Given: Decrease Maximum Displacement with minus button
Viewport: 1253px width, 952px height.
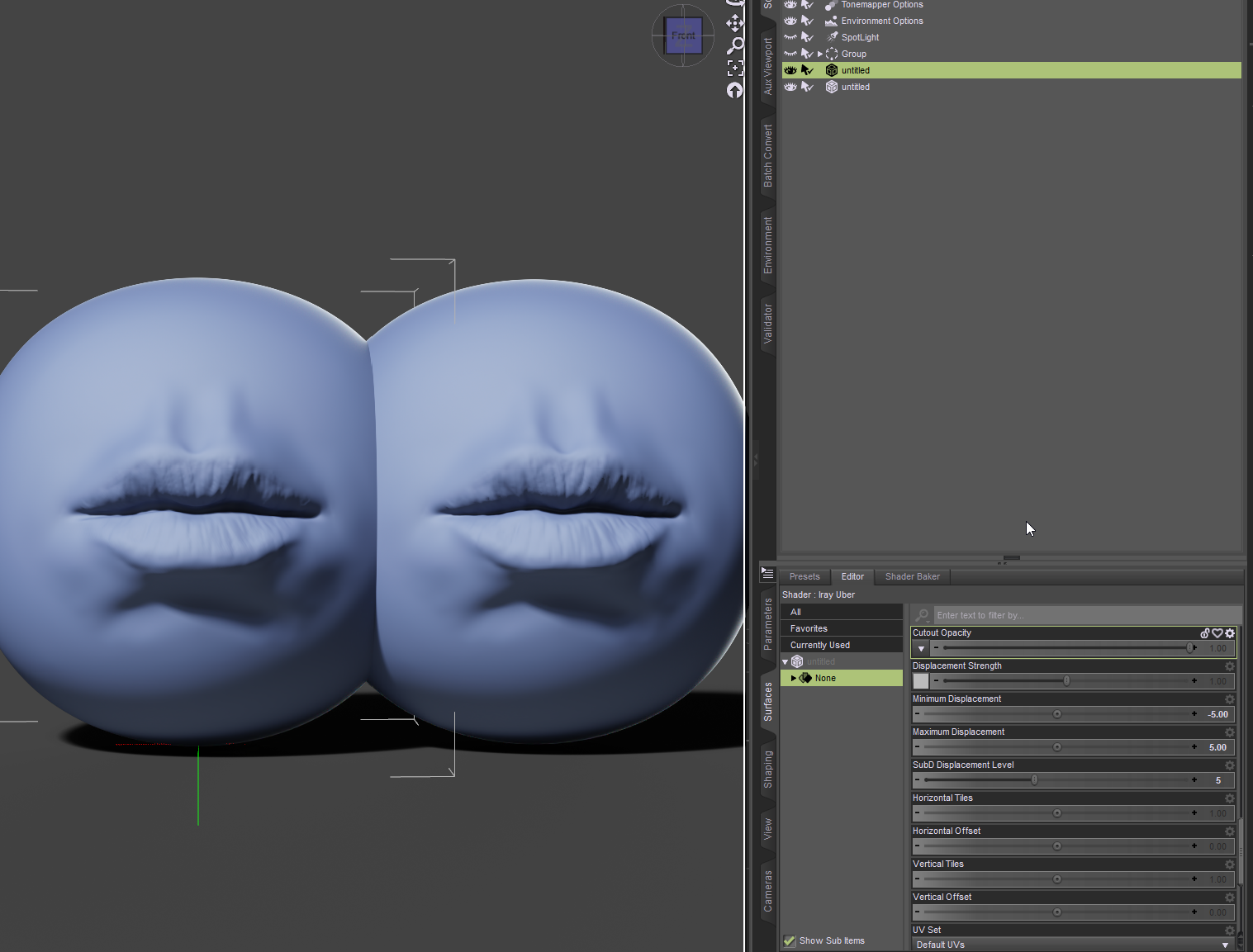Looking at the screenshot, I should (x=917, y=747).
